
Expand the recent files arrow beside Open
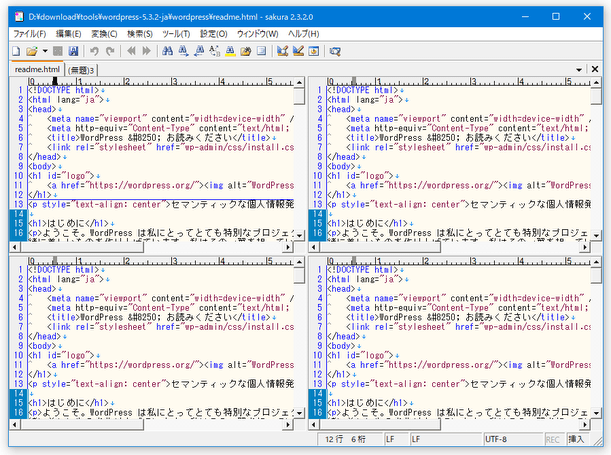pos(45,51)
